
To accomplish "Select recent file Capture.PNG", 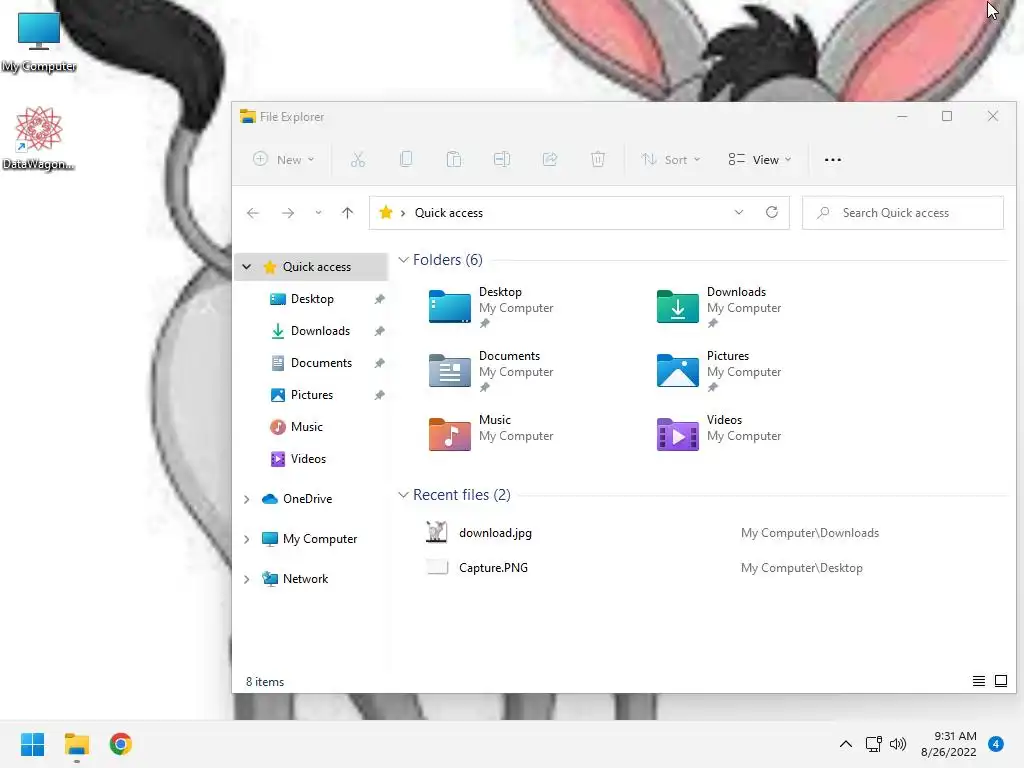I will (x=493, y=568).
